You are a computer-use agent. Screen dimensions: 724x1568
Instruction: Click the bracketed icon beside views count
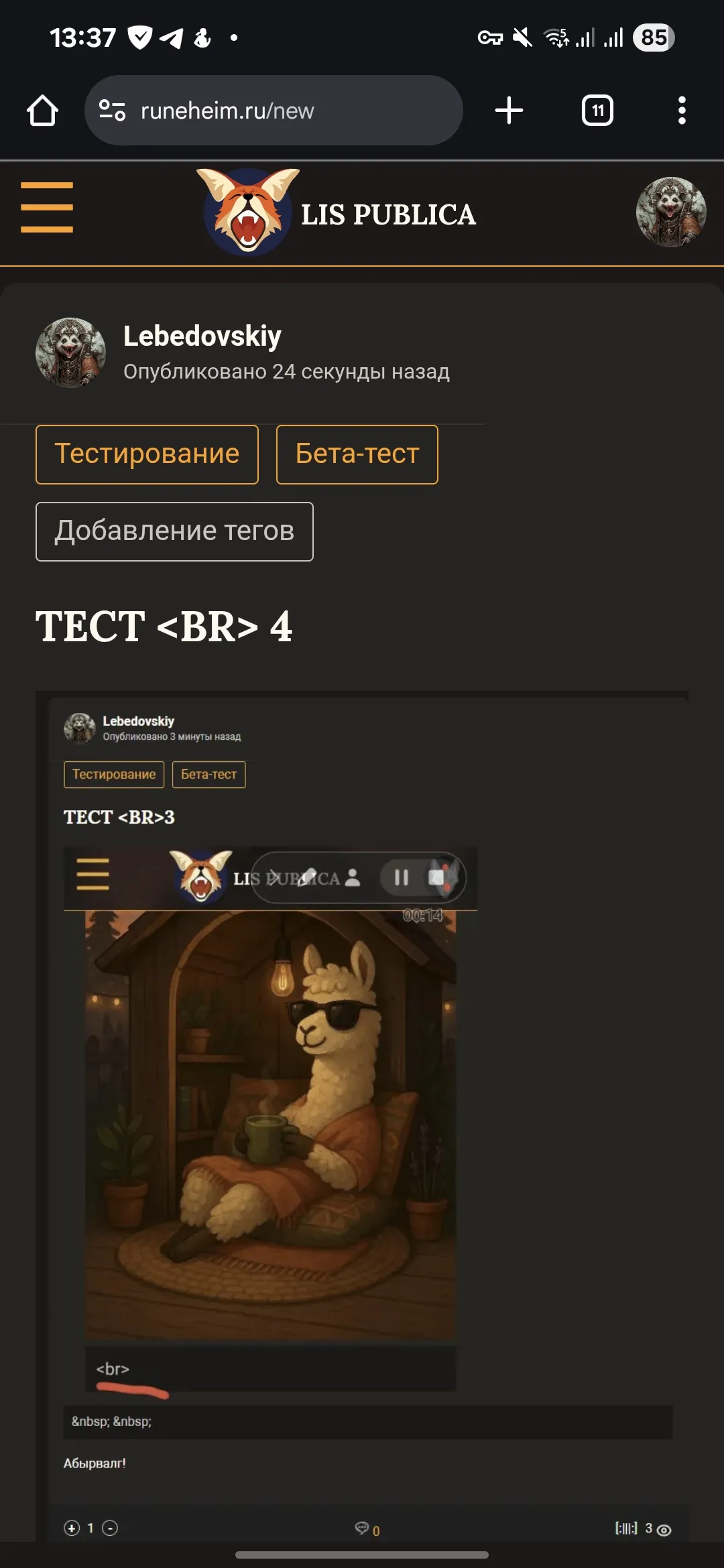pos(626,1528)
